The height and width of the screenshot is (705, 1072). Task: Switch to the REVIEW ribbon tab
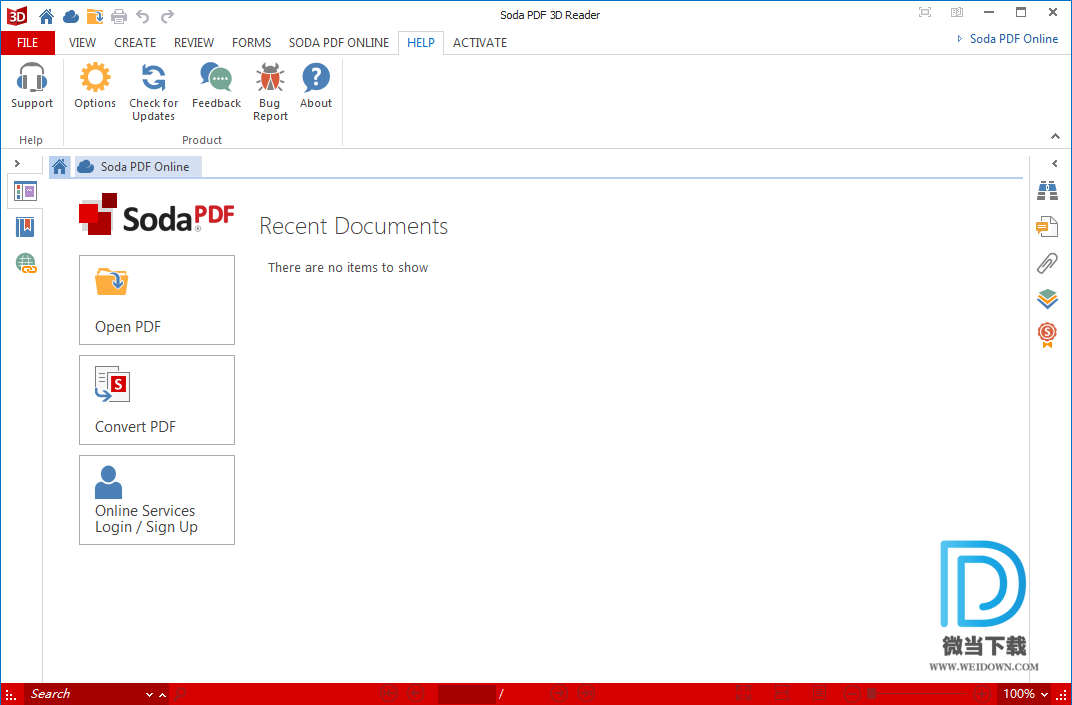pos(193,42)
